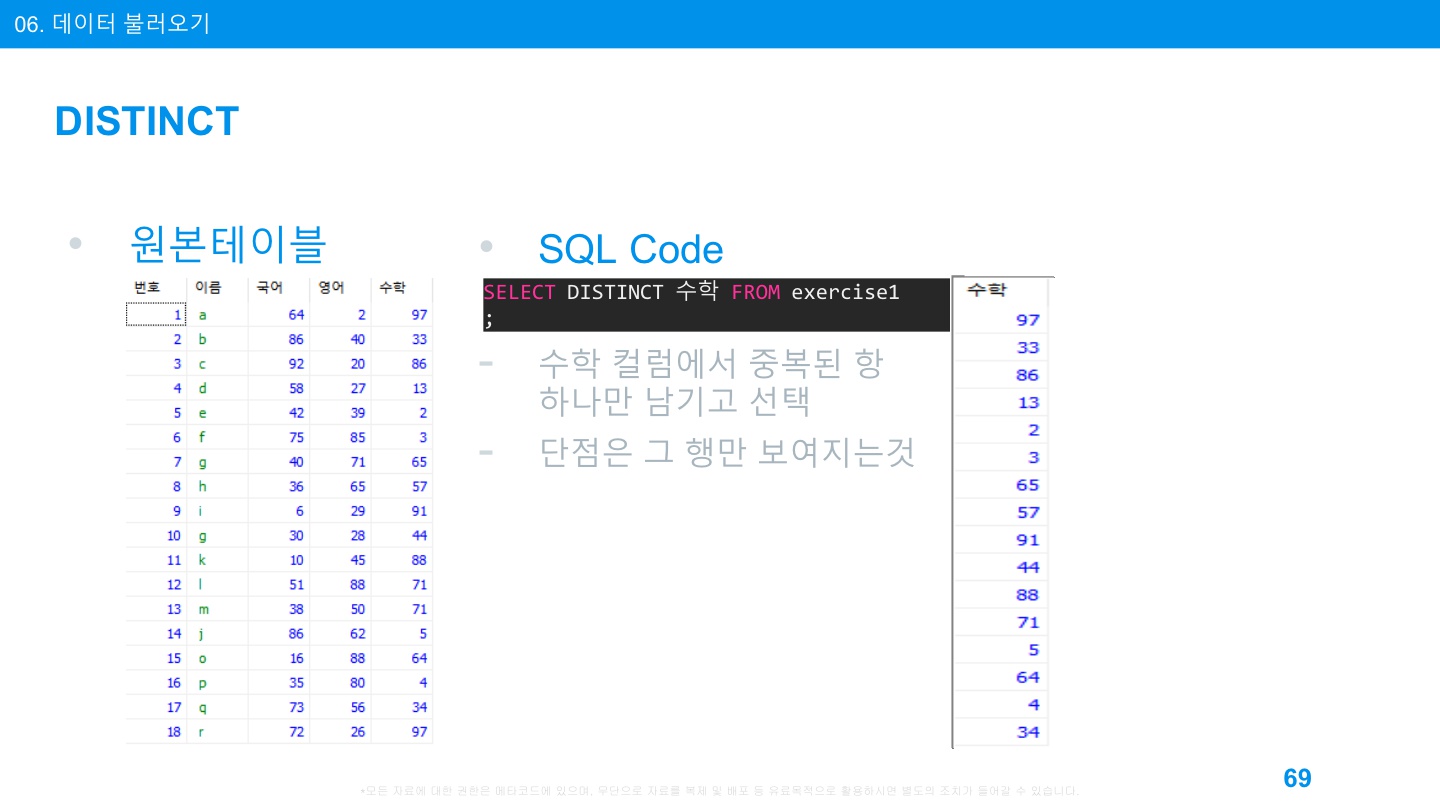Select the SQL Code heading
1440x810 pixels.
(x=630, y=249)
